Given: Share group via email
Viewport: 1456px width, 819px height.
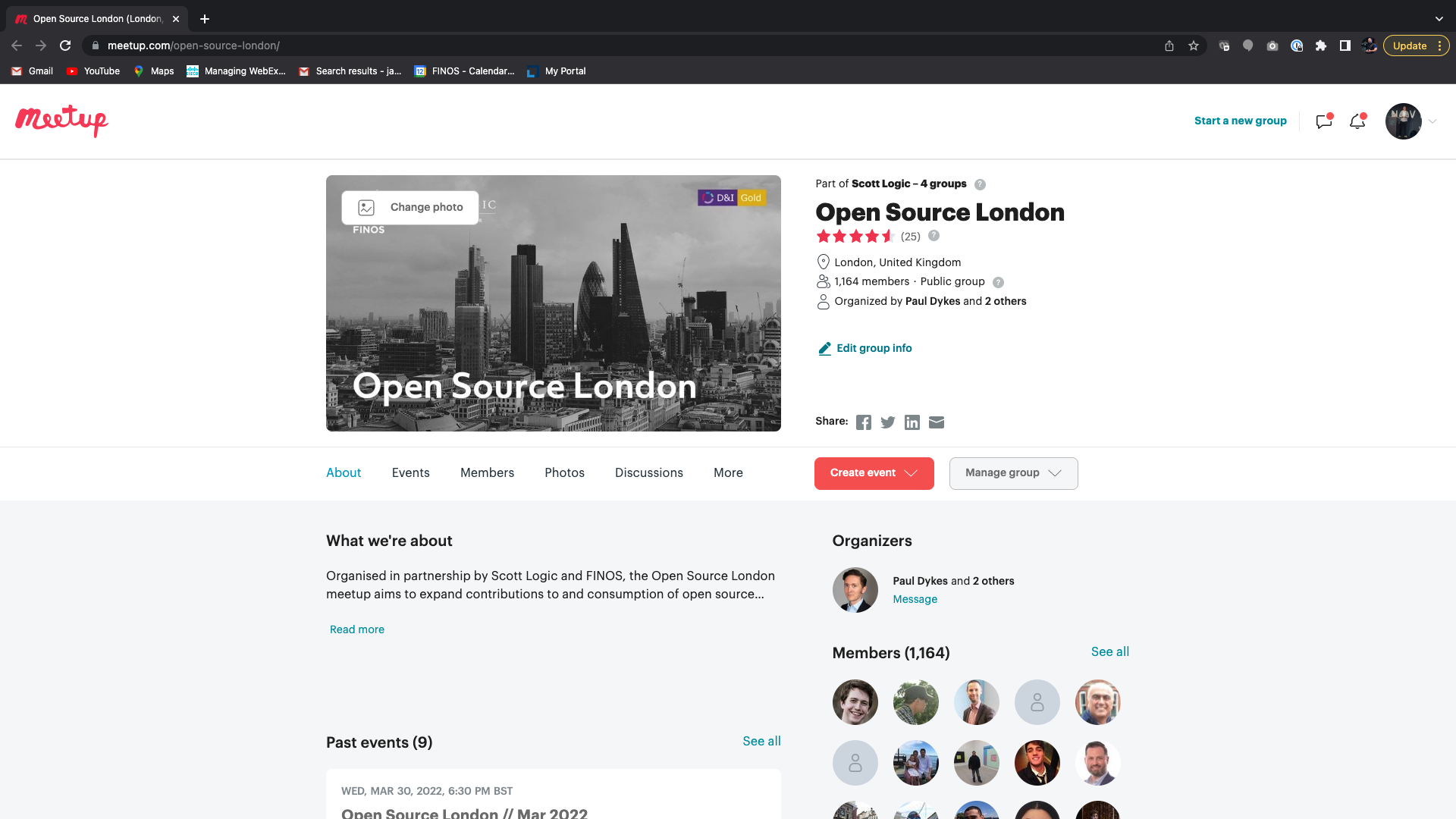Looking at the screenshot, I should click(937, 422).
